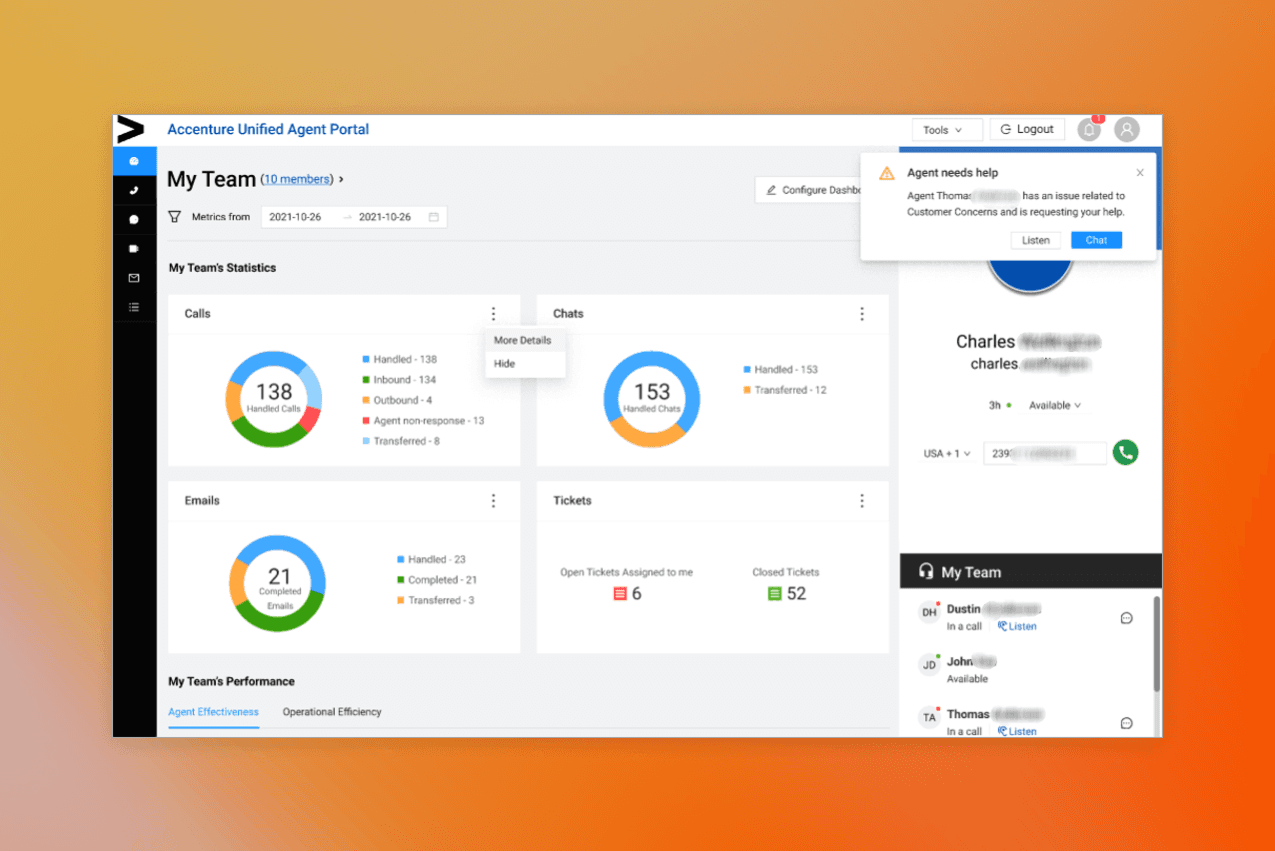The image size is (1275, 851).
Task: Click blue Handled - 138 legend swatch
Action: (366, 359)
